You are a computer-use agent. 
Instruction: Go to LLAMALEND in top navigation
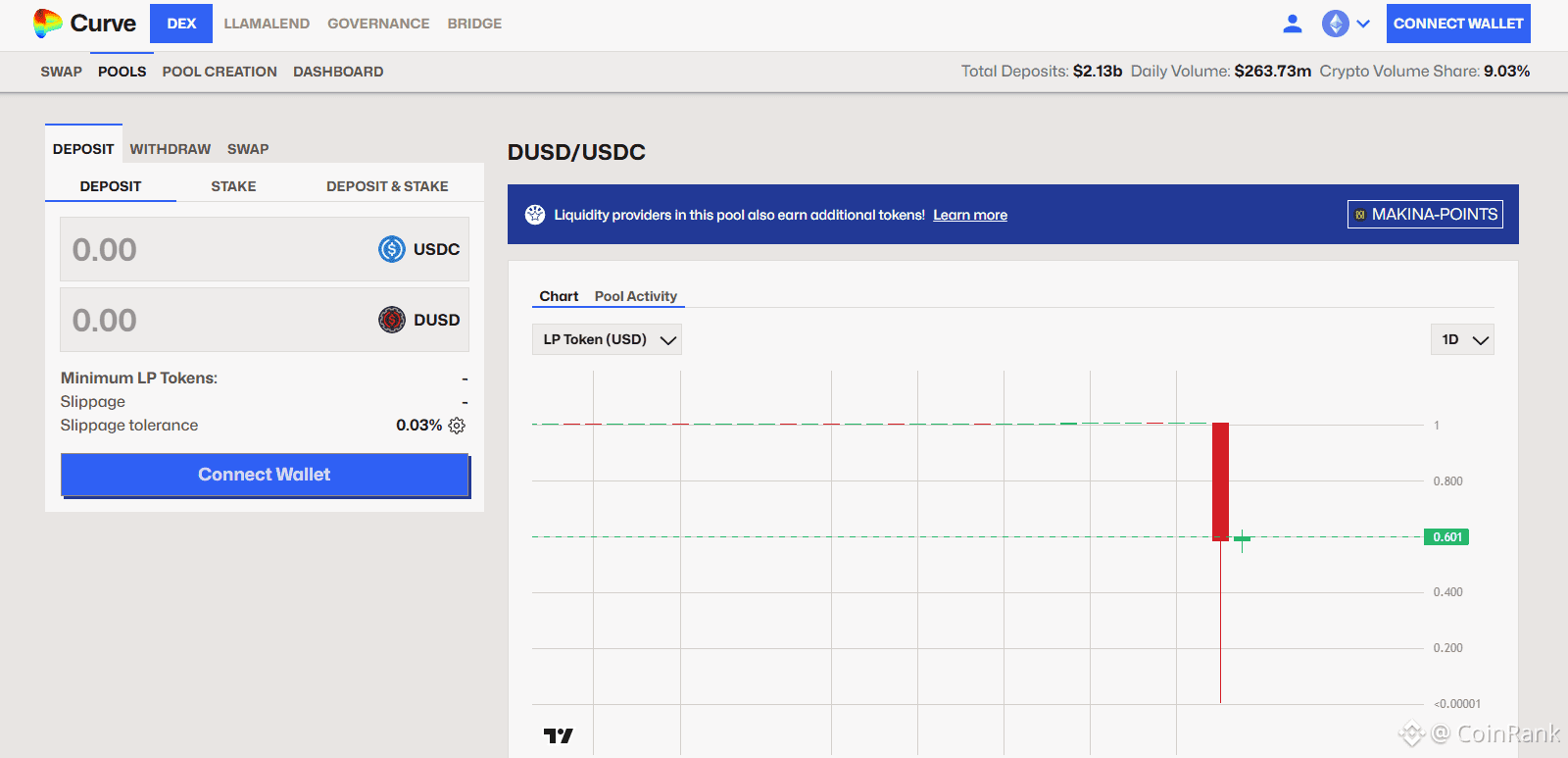(267, 24)
